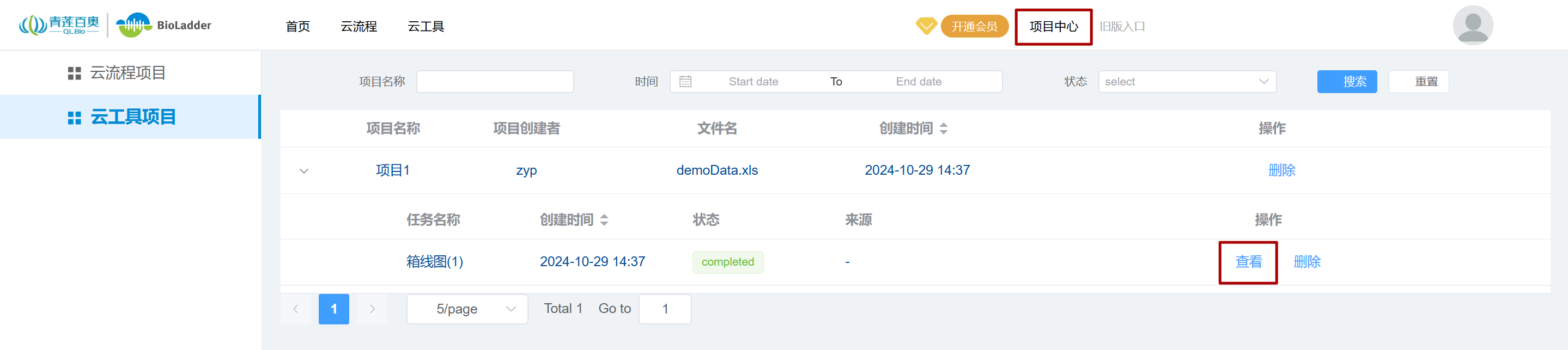
Task: Open the 云工具 menu item
Action: (x=426, y=26)
